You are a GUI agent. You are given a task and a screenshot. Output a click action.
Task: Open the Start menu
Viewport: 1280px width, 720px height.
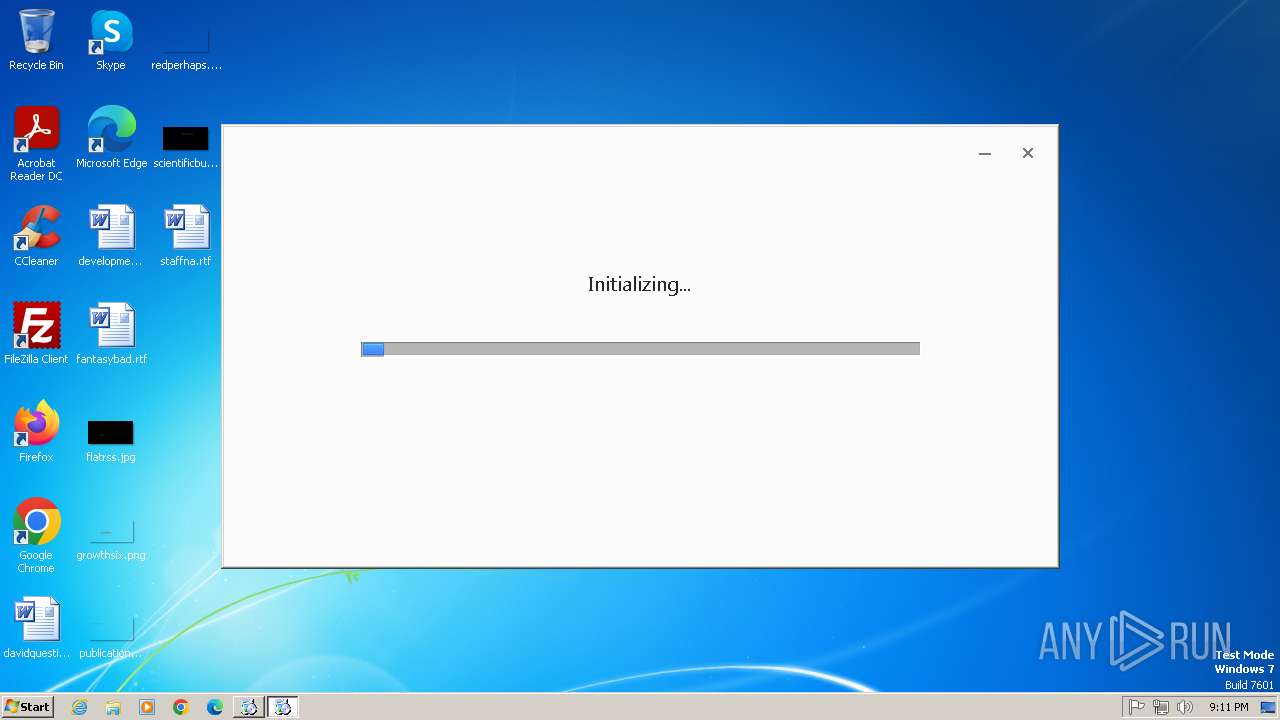point(27,707)
